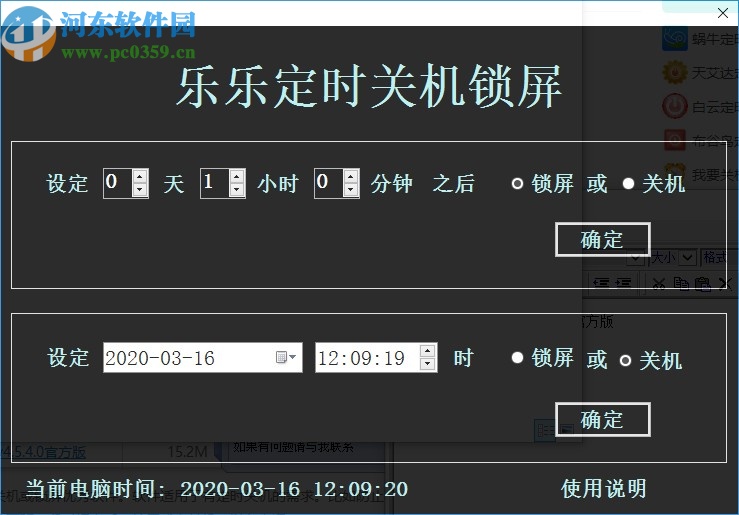Click the hours input field showing 1
Screen dimensions: 739x515
(215, 183)
